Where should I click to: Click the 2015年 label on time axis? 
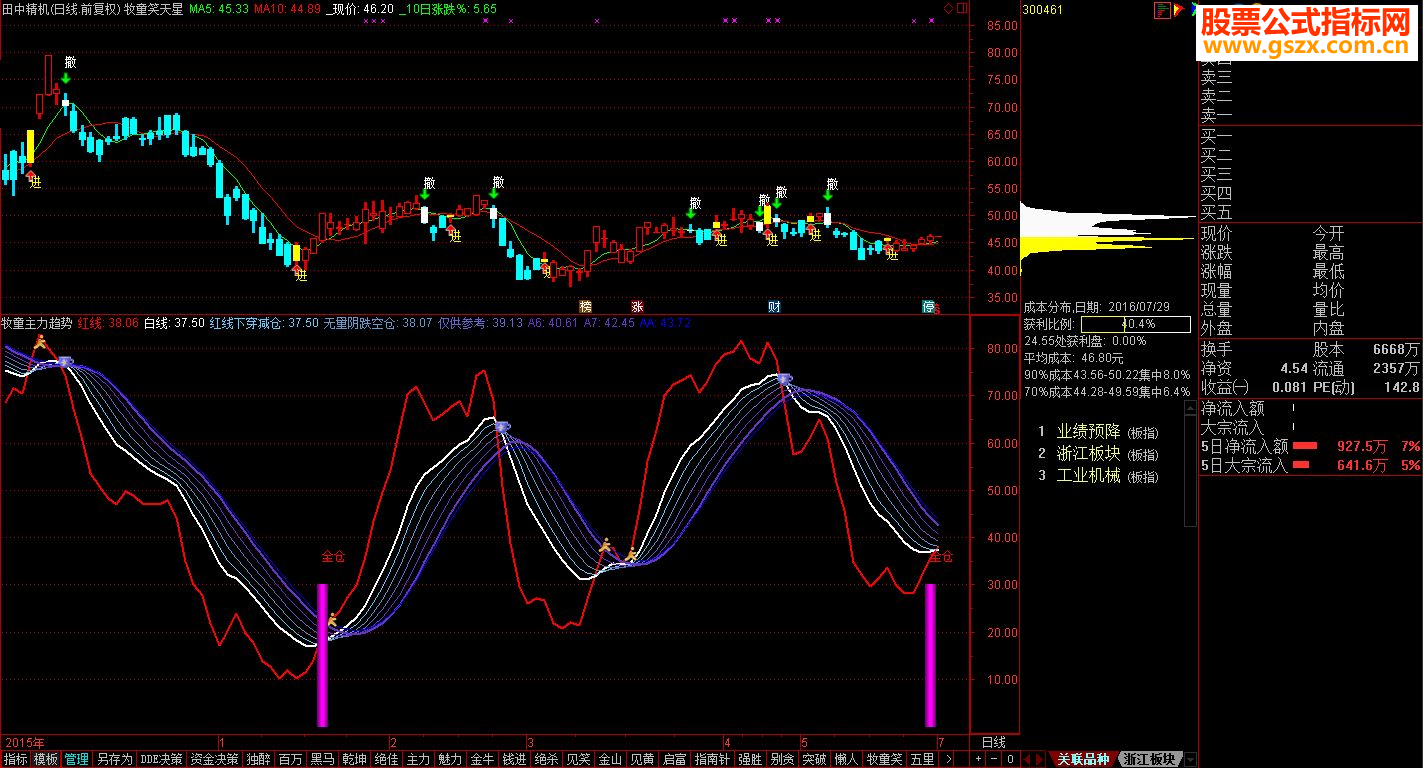tap(25, 743)
